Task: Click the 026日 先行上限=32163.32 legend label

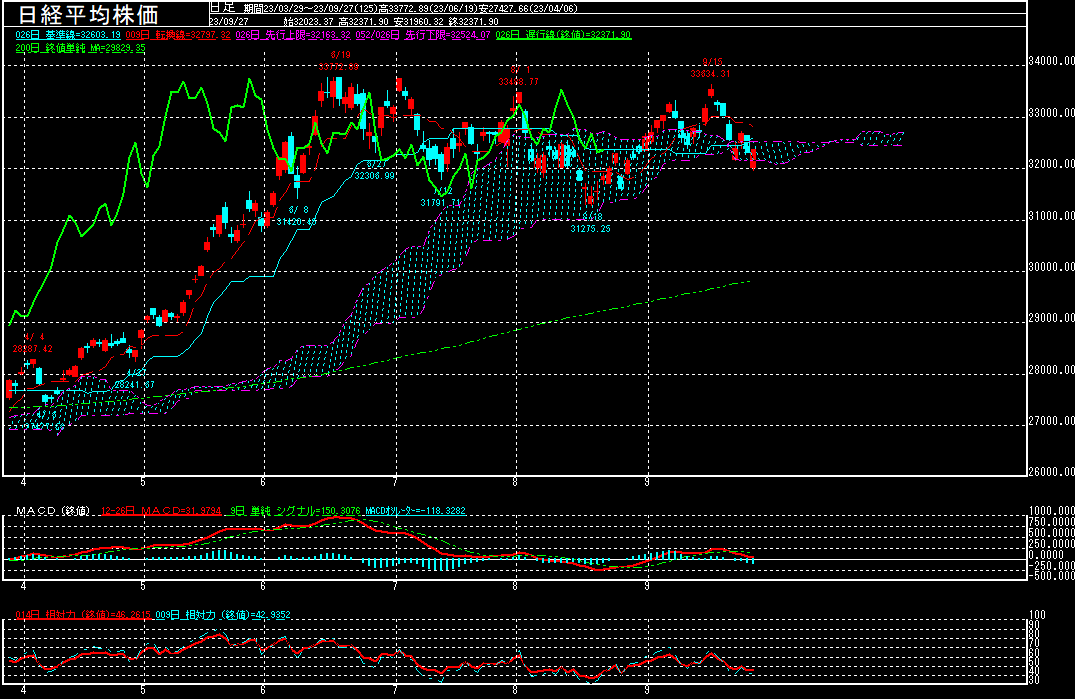Action: (293, 35)
